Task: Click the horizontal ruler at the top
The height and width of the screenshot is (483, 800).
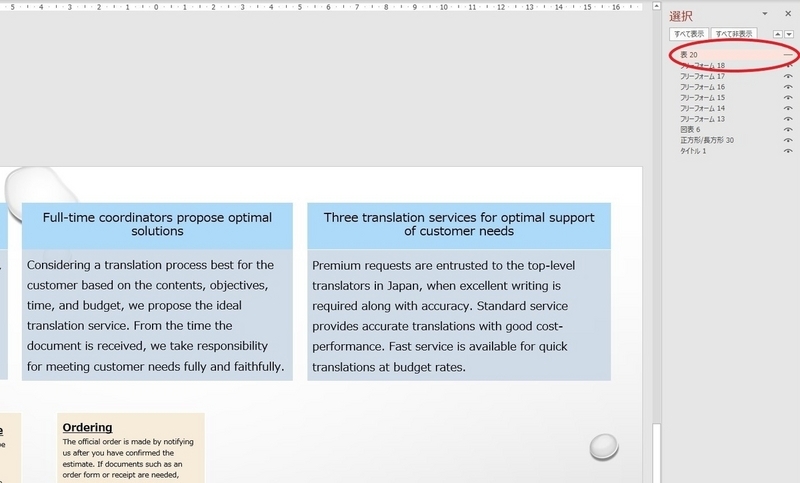Action: point(321,7)
